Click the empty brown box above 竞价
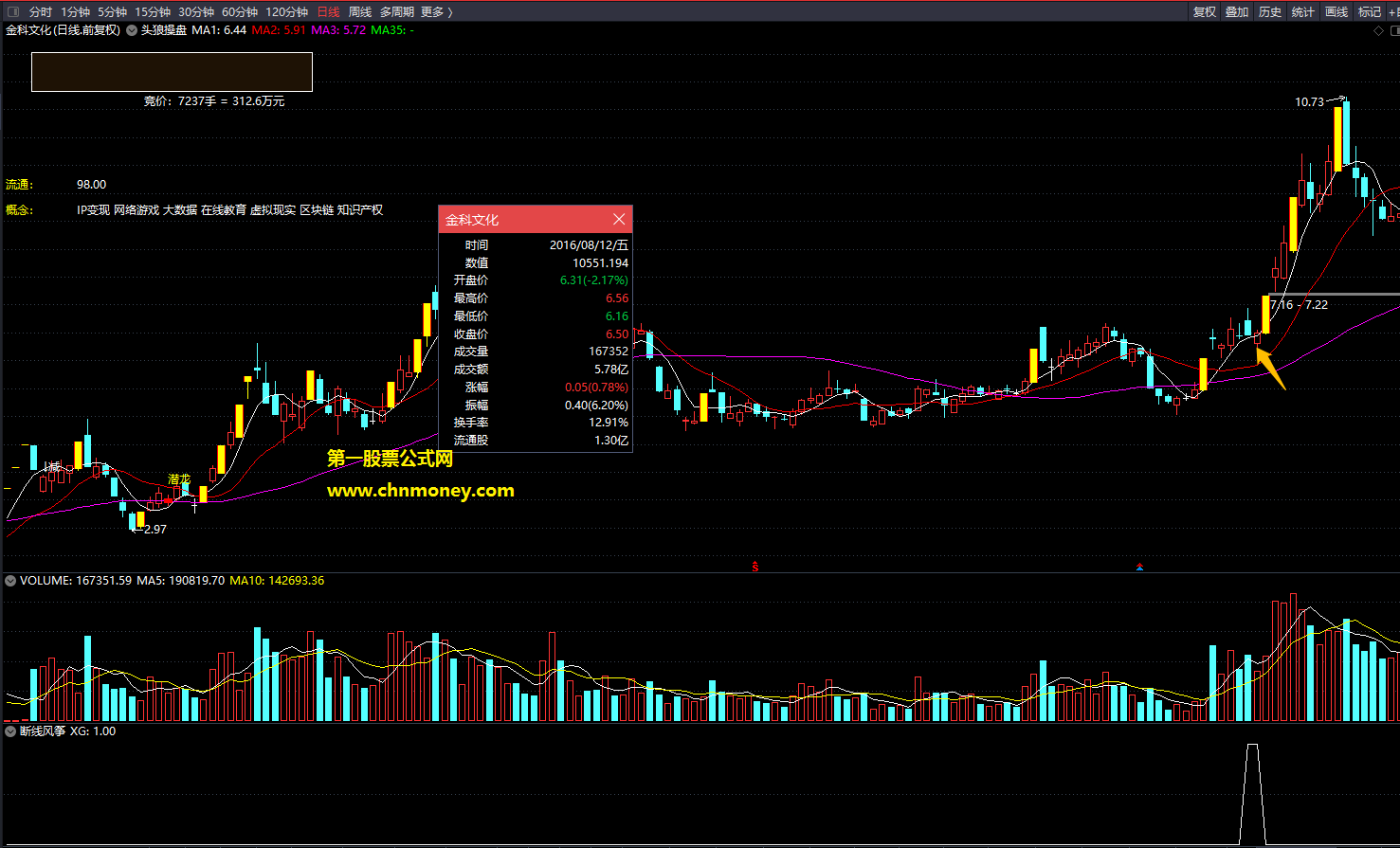The image size is (1400, 848). (172, 72)
